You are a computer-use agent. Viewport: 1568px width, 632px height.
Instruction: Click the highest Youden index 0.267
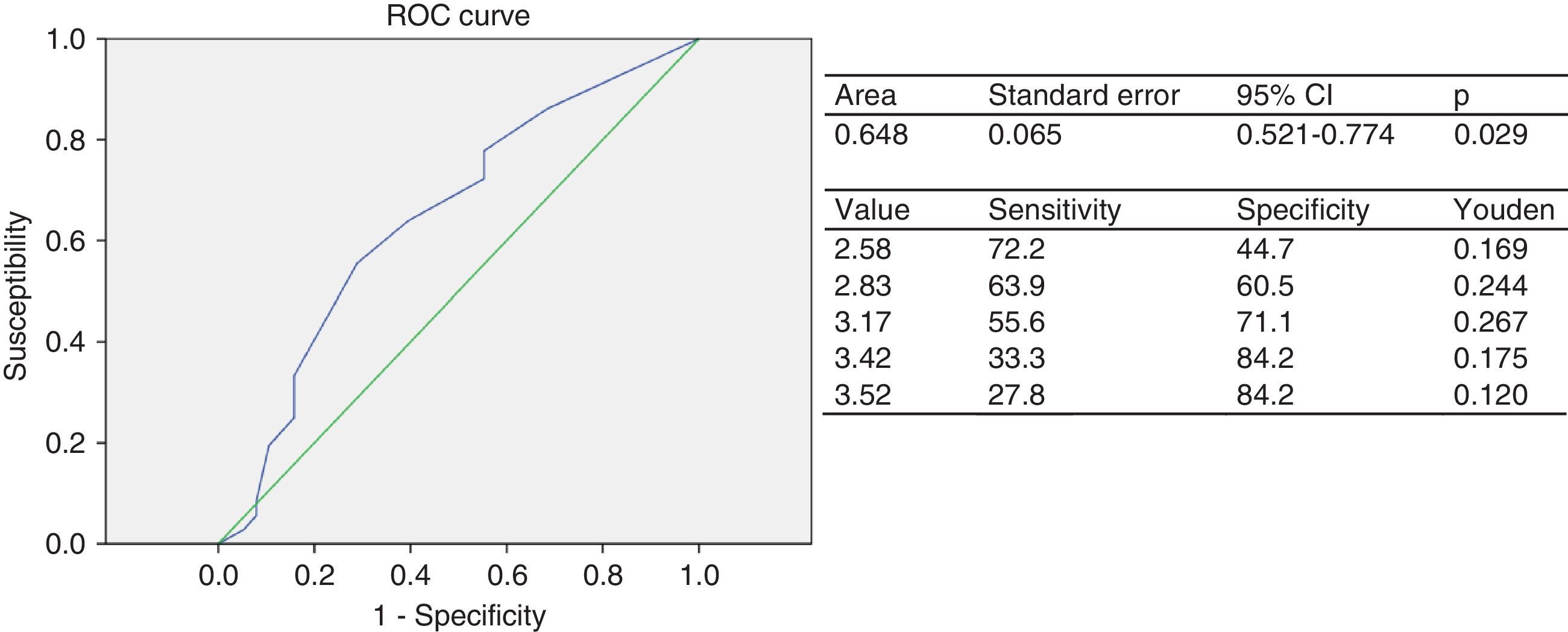click(x=1490, y=321)
